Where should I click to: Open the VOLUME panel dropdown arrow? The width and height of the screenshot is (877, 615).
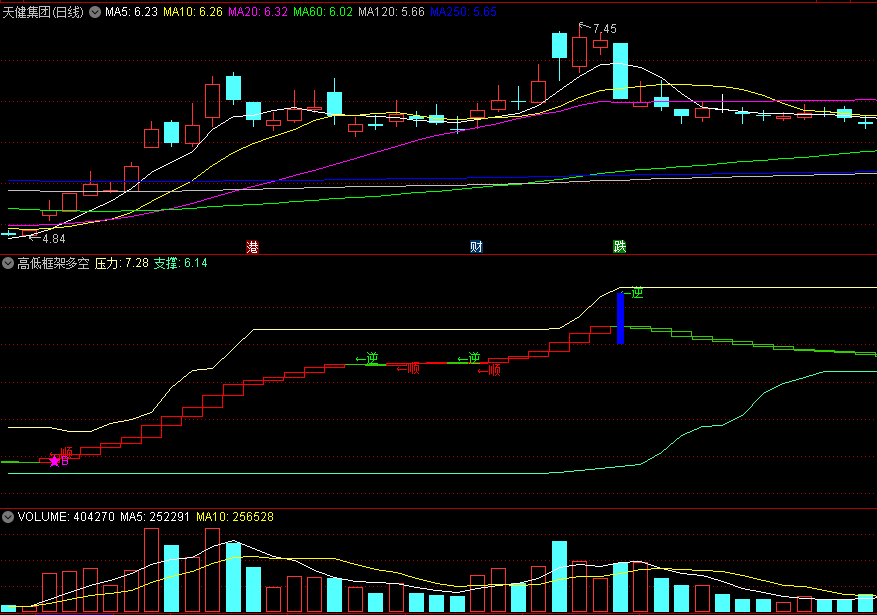click(x=8, y=517)
